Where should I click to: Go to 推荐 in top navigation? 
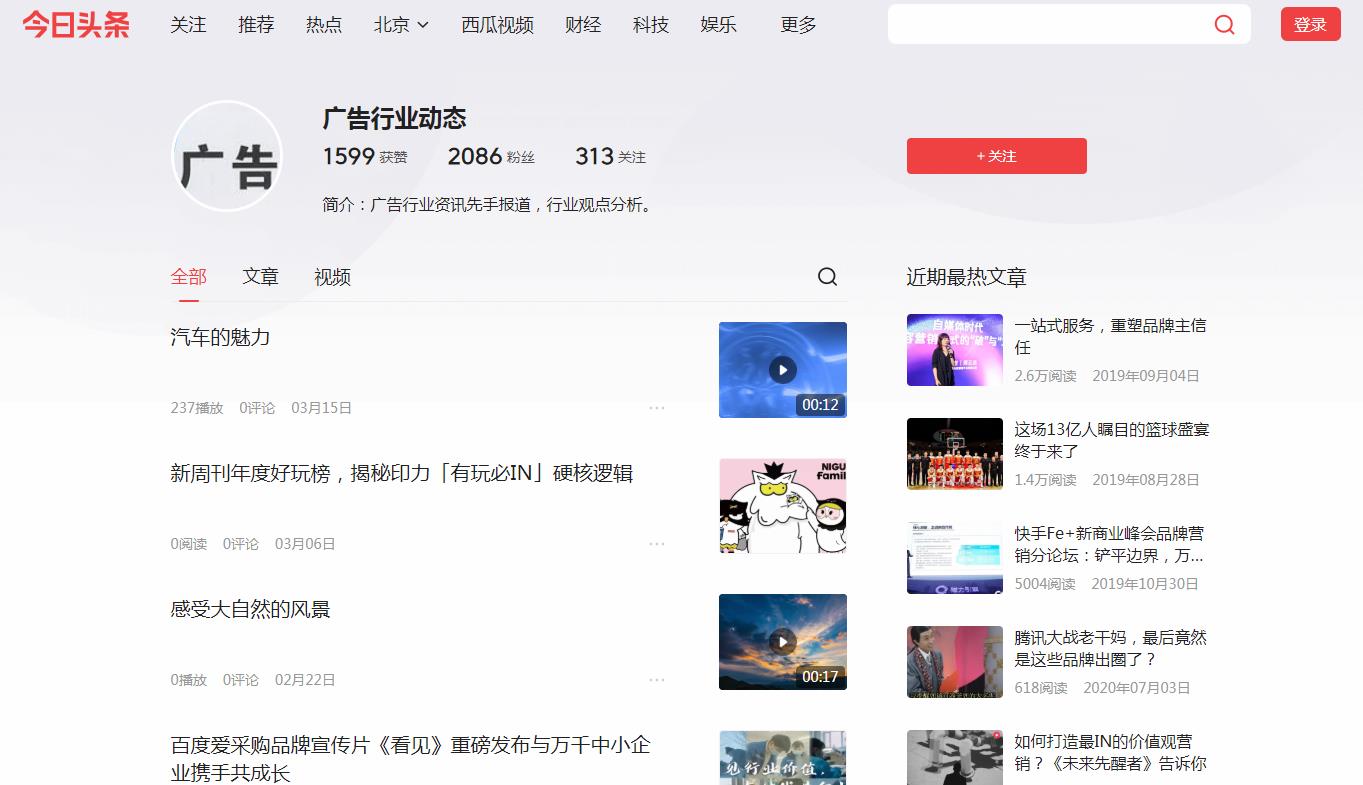[x=256, y=25]
